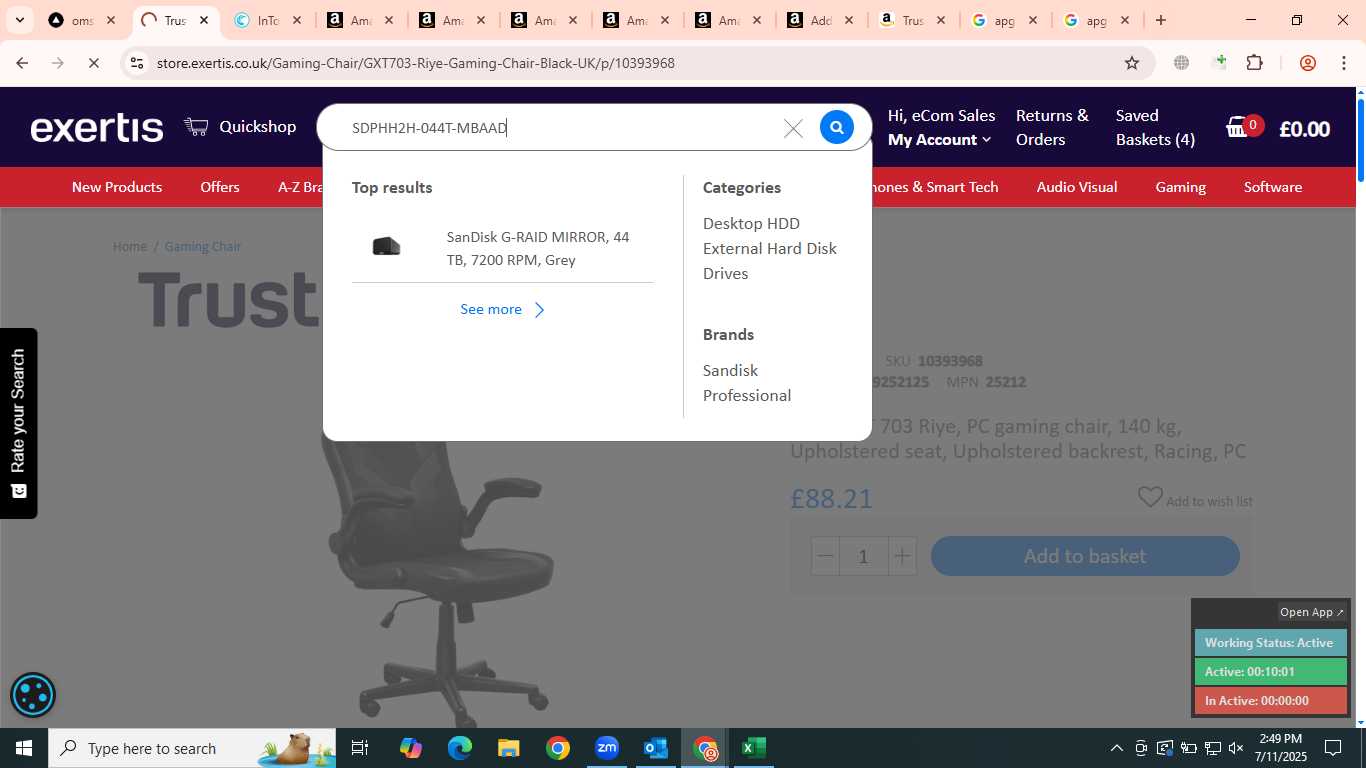Open the Chrome Extensions puzzle icon
This screenshot has height=768, width=1366.
1255,63
